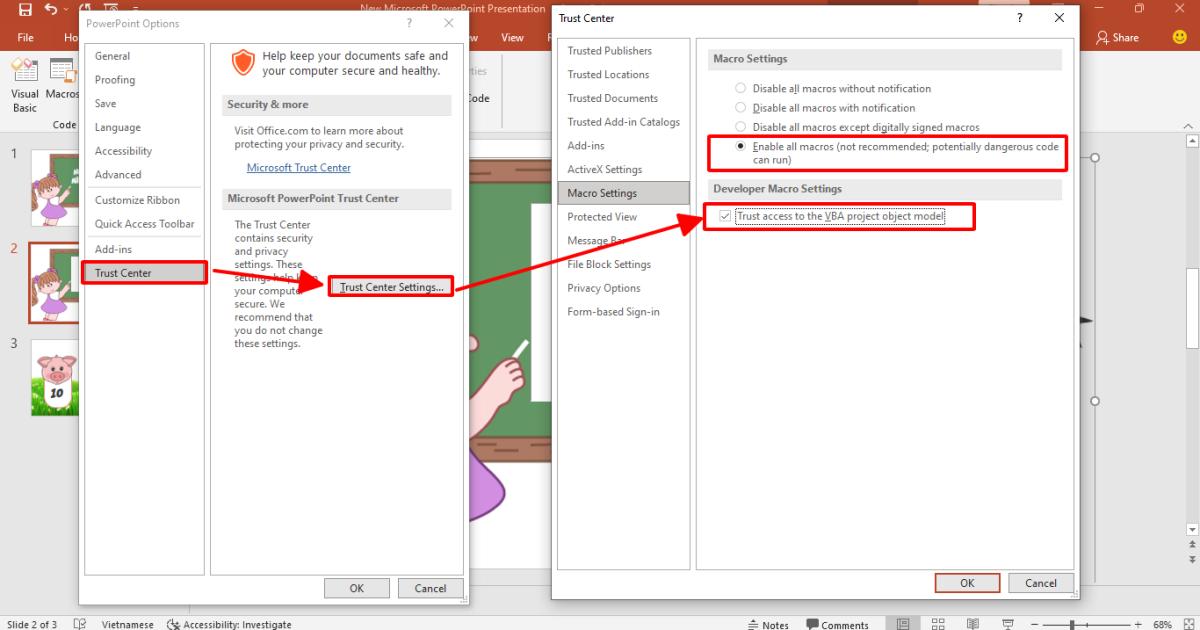Select Quick Access Toolbar in PowerPoint Options

point(145,224)
